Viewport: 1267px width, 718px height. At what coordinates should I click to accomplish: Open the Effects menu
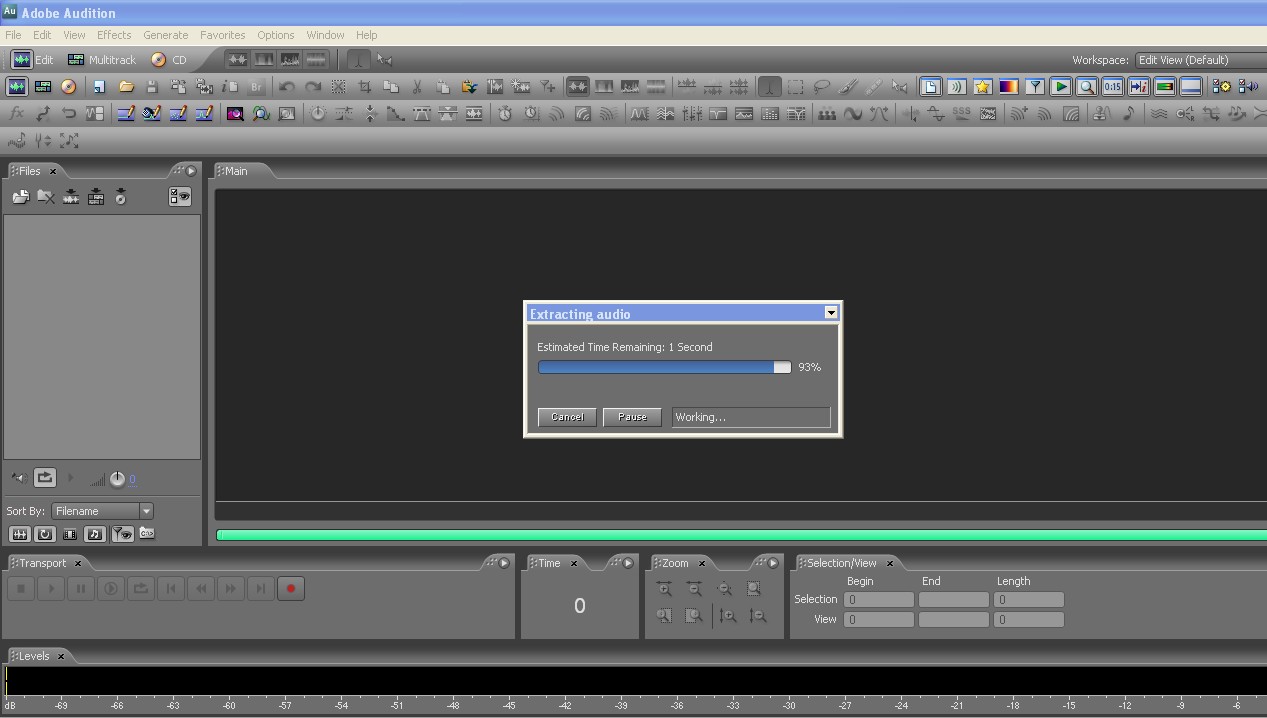click(x=114, y=35)
